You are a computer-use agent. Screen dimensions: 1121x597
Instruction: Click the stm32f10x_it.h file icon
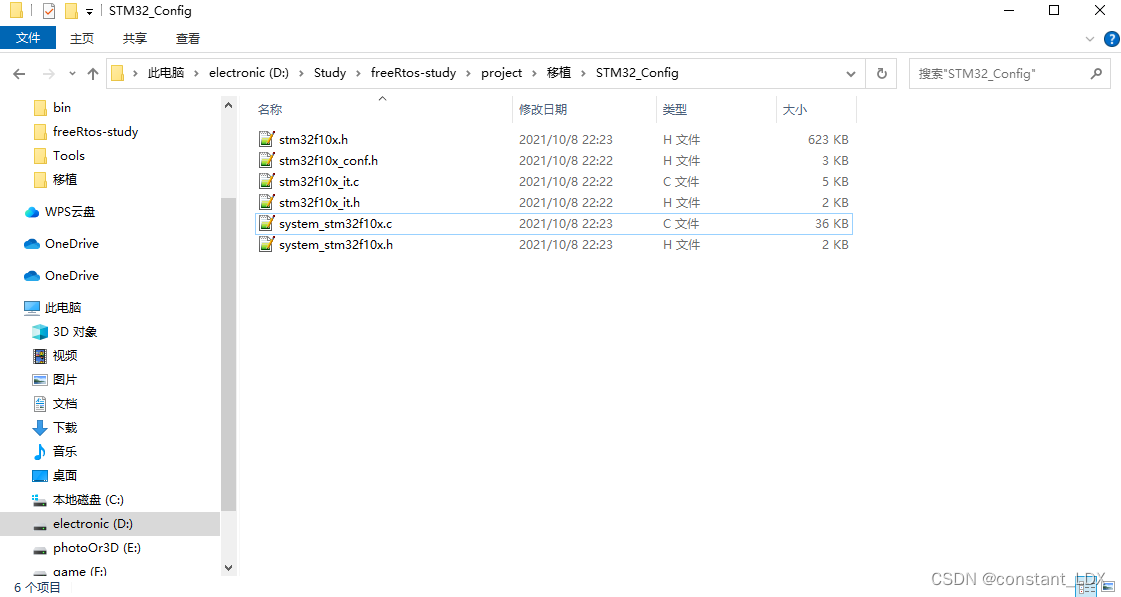pos(267,202)
